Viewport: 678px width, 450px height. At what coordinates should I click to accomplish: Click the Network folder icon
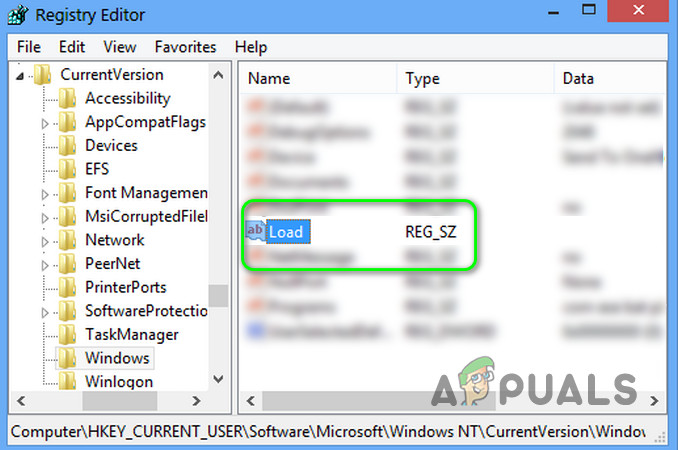click(x=67, y=240)
